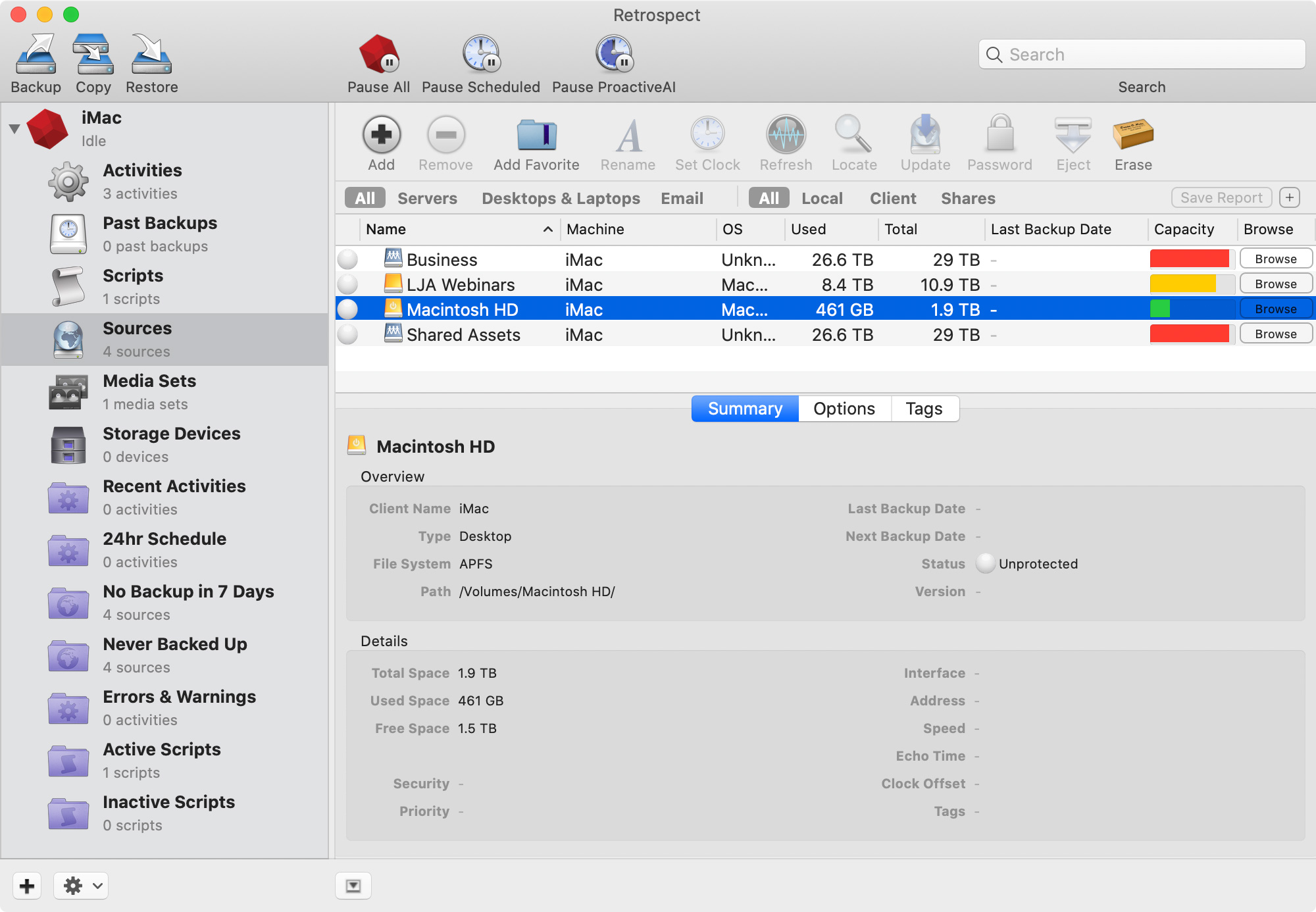Open the Restore assistant toolbar icon
This screenshot has width=1316, height=912.
click(151, 54)
